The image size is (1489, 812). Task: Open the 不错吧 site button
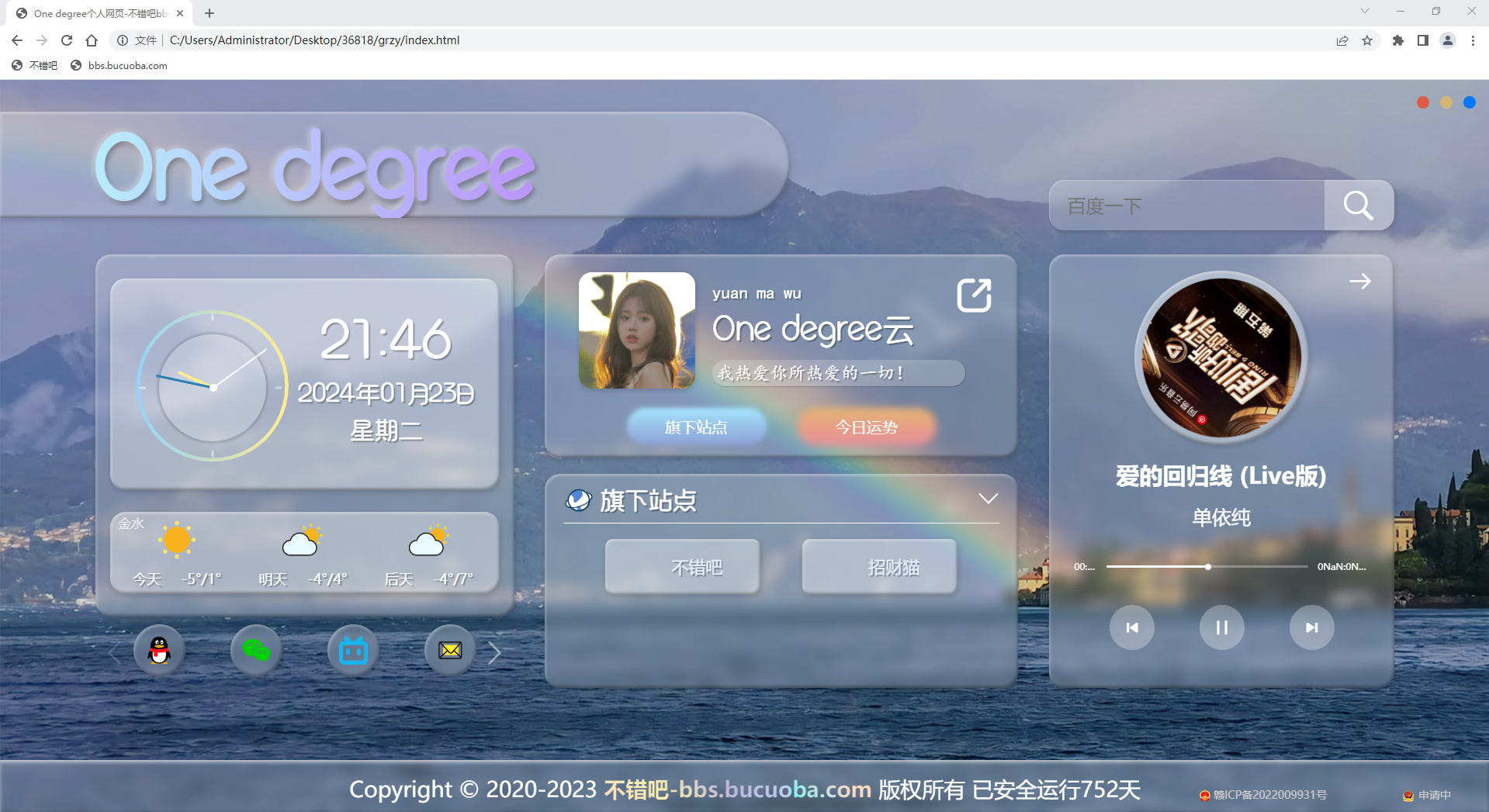click(682, 567)
